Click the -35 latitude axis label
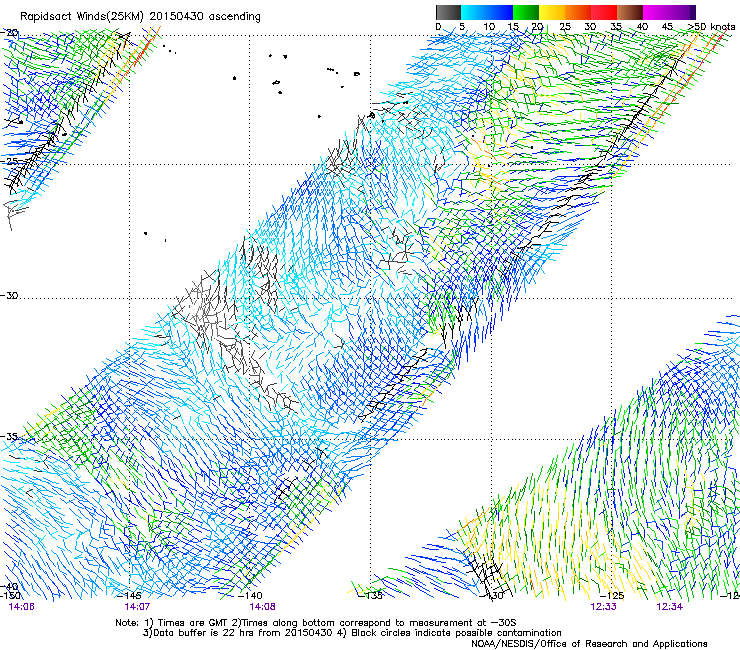 tap(9, 437)
